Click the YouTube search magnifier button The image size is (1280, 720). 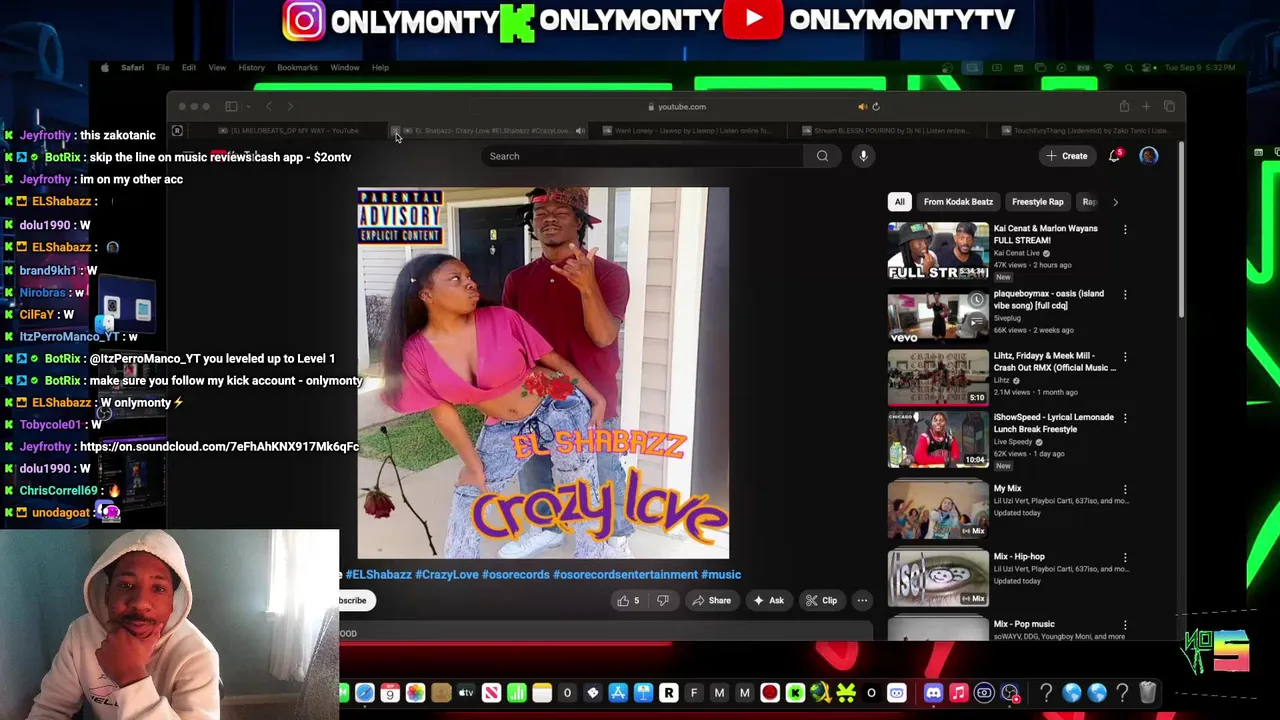[822, 156]
